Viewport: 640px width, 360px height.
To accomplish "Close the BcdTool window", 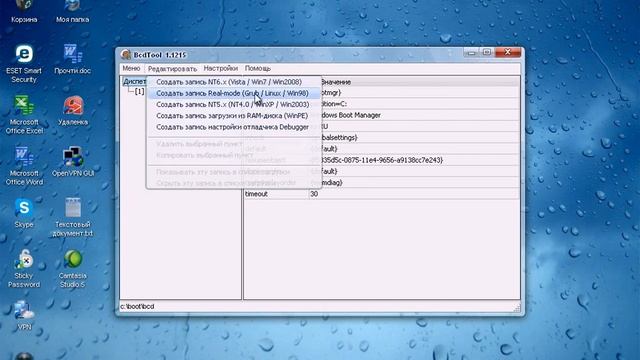I will pos(508,52).
